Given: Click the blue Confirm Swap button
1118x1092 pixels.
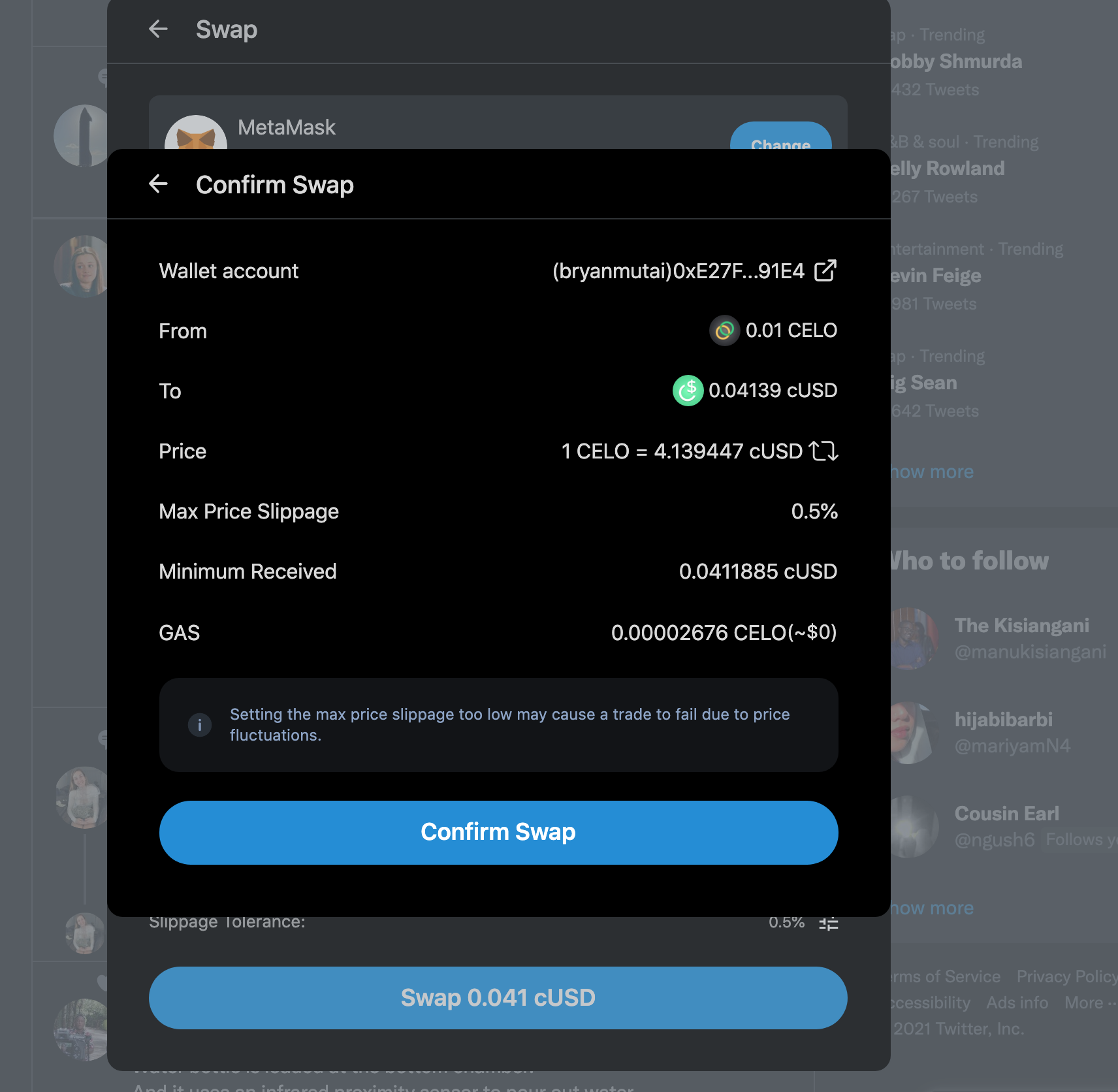Looking at the screenshot, I should pyautogui.click(x=498, y=833).
